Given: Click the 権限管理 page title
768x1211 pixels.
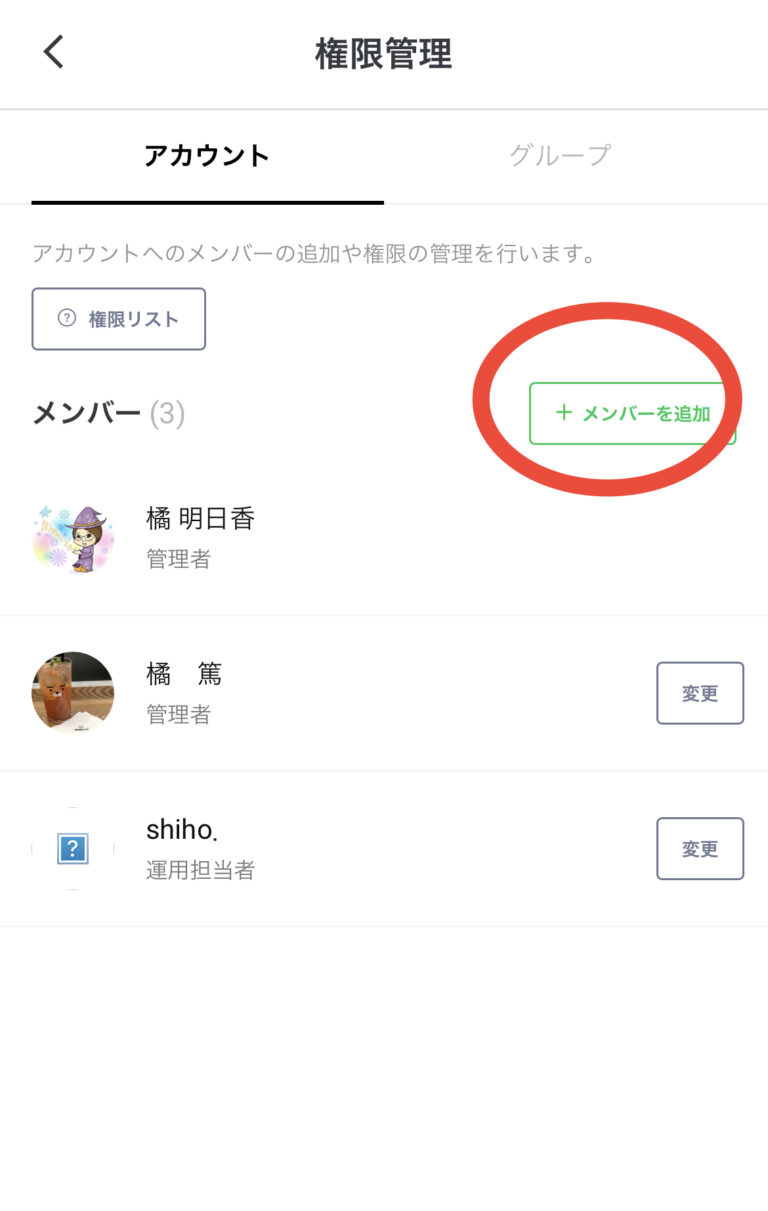Looking at the screenshot, I should [384, 53].
